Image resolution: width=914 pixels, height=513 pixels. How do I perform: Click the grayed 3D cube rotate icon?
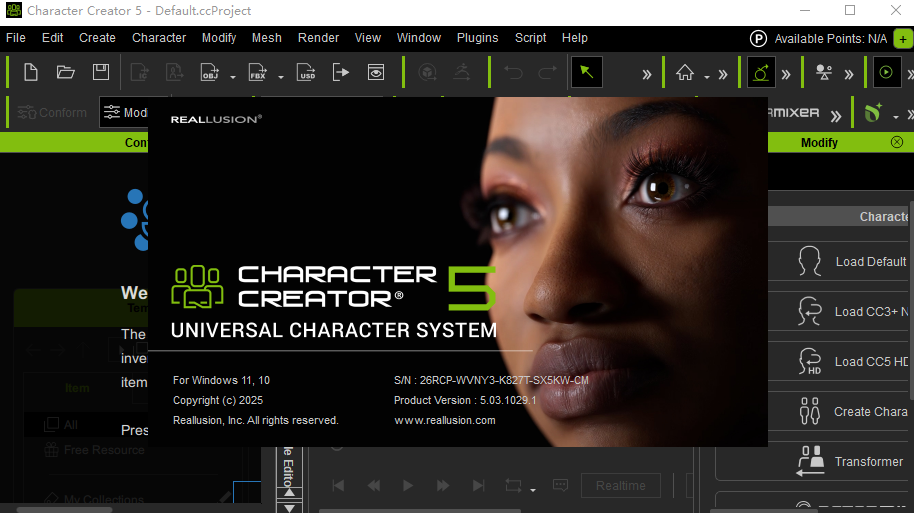(427, 72)
